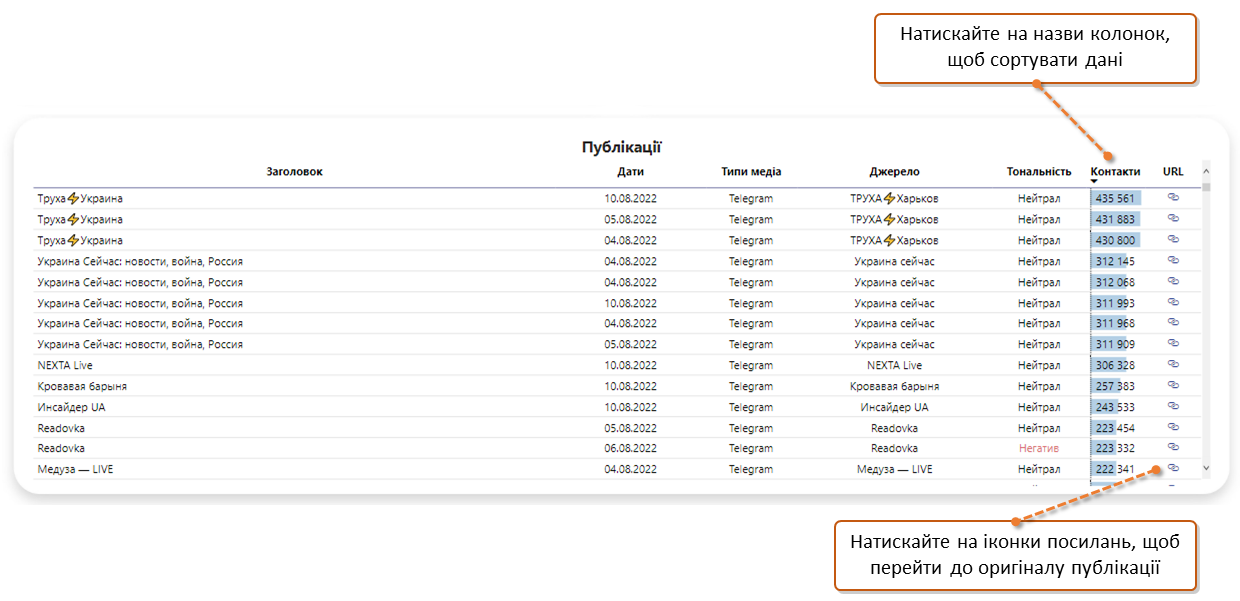This screenshot has width=1240, height=601.
Task: Click the scrollbar down arrow of the table
Action: 1205,467
